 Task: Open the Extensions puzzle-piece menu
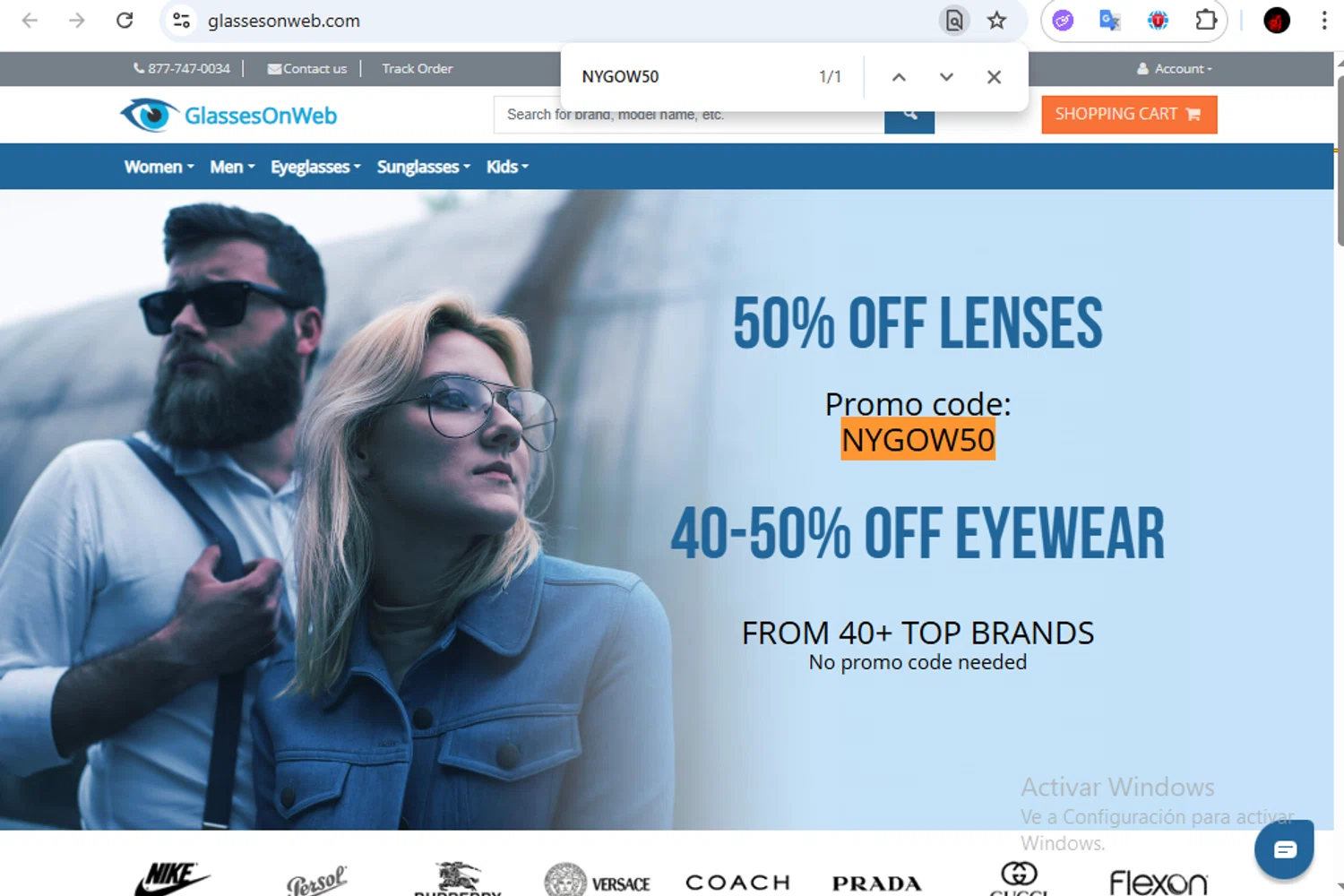tap(1206, 21)
